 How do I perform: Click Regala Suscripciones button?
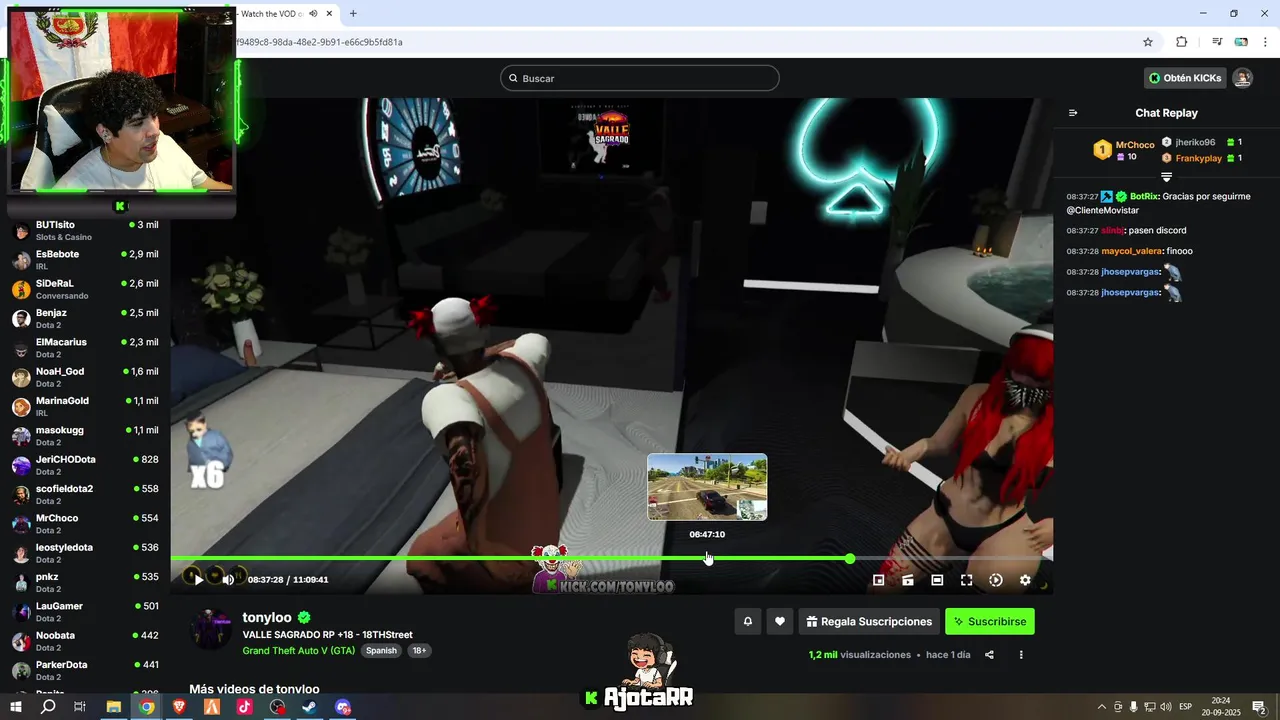coord(869,621)
